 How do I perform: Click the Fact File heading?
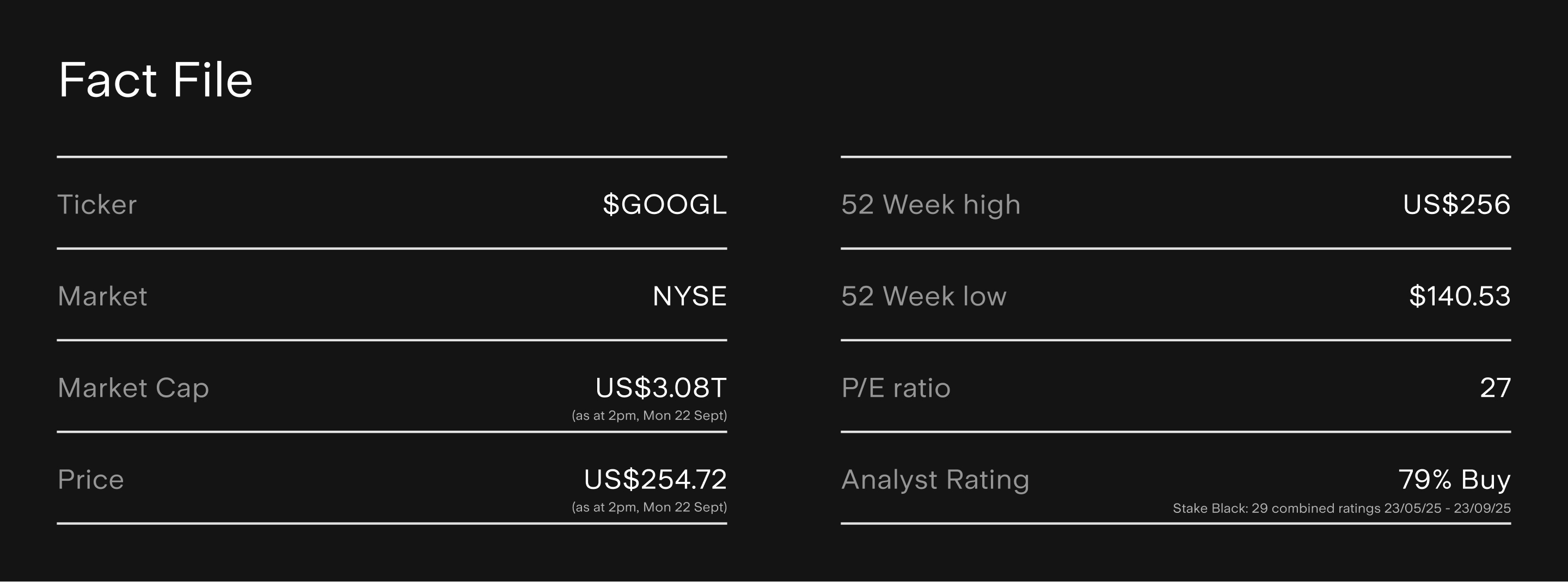(155, 79)
